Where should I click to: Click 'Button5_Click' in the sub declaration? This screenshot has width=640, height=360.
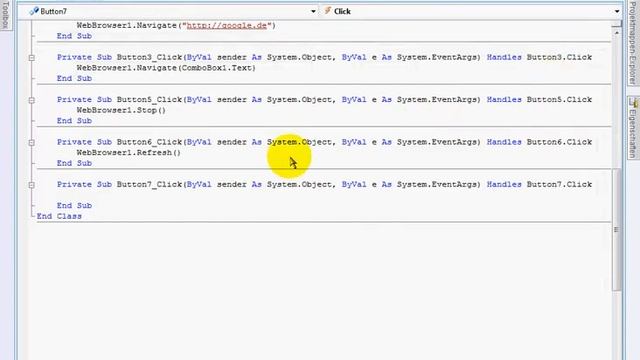[x=149, y=100]
